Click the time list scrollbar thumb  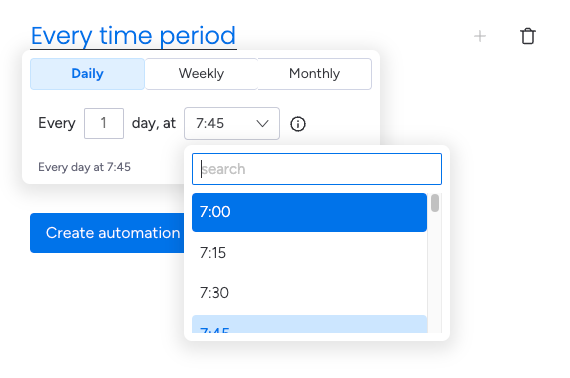(x=435, y=203)
